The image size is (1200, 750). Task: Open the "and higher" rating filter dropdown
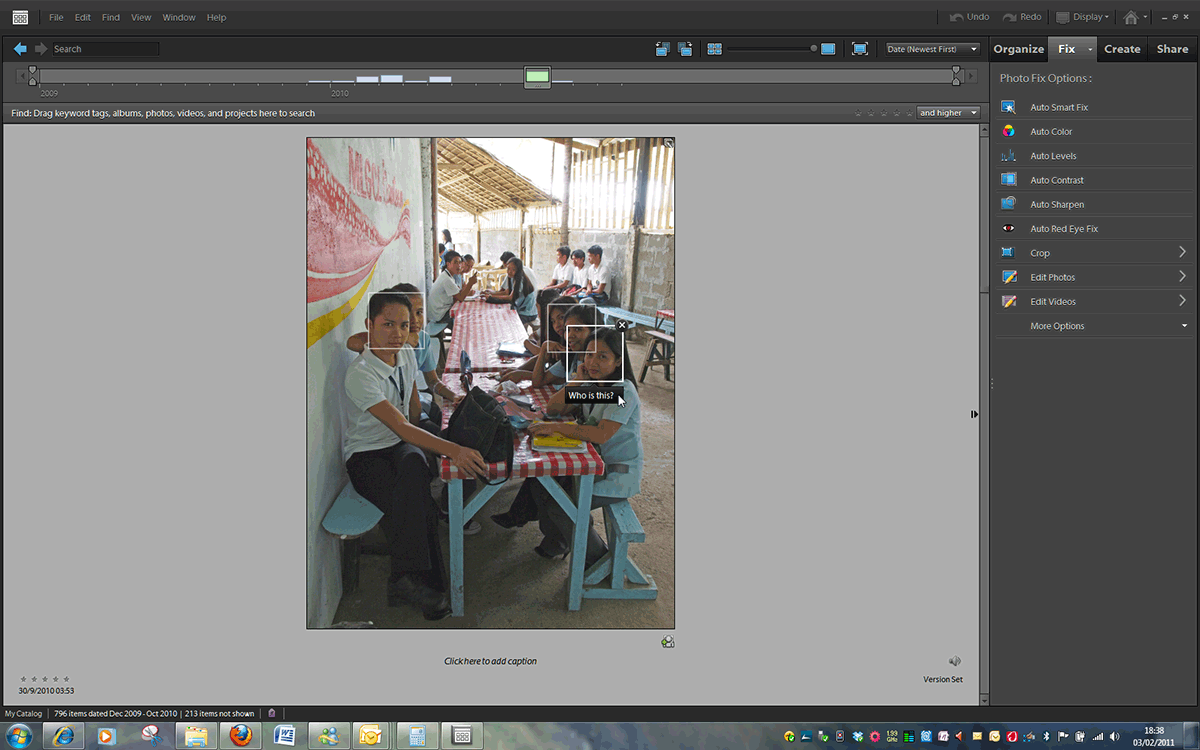947,113
